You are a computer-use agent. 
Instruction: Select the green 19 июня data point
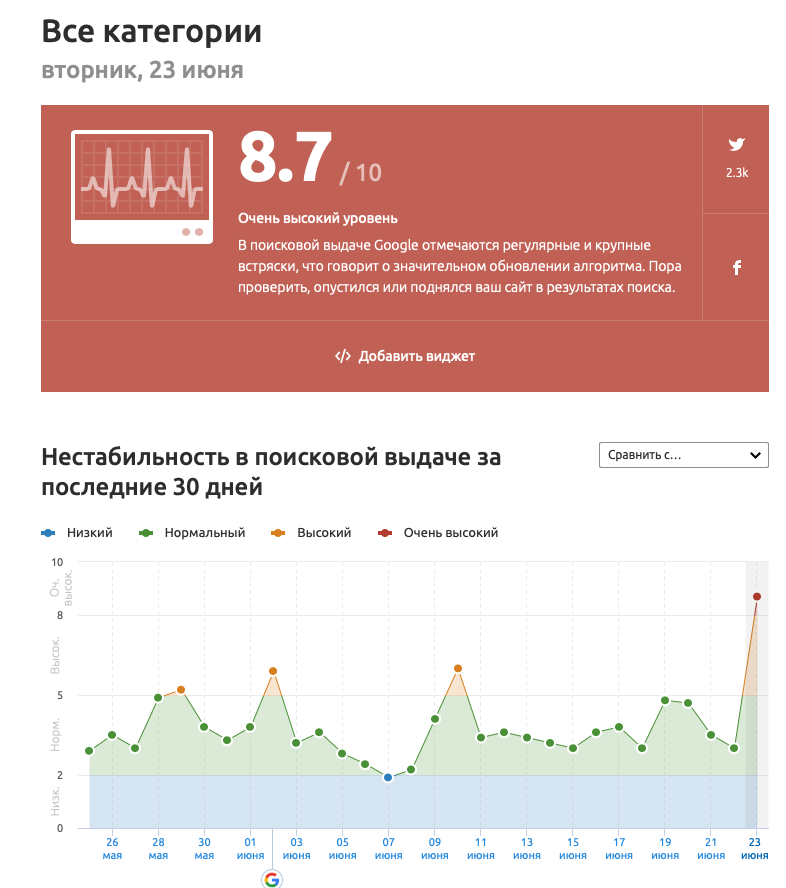[665, 701]
